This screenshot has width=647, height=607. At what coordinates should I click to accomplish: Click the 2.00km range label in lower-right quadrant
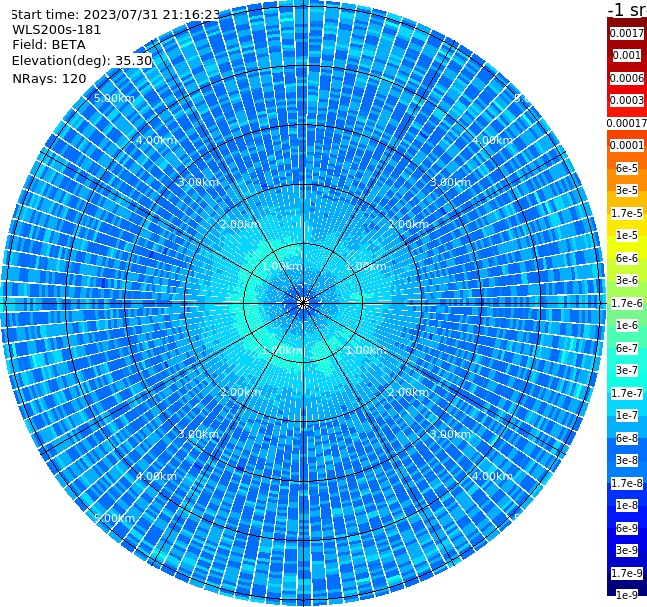coord(408,392)
